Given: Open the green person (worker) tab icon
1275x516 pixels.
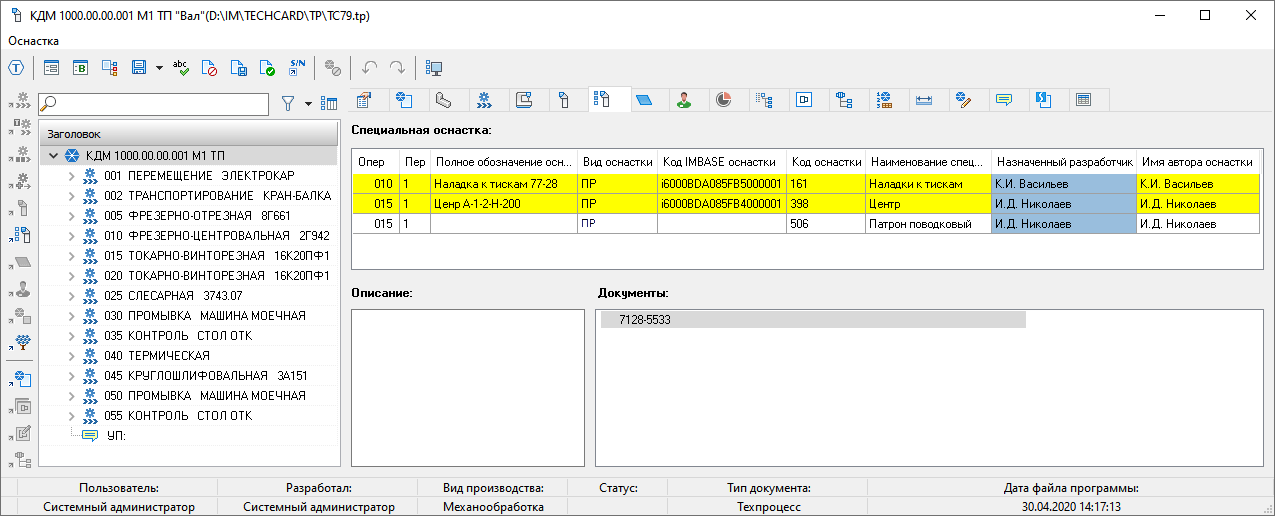Looking at the screenshot, I should pos(684,99).
